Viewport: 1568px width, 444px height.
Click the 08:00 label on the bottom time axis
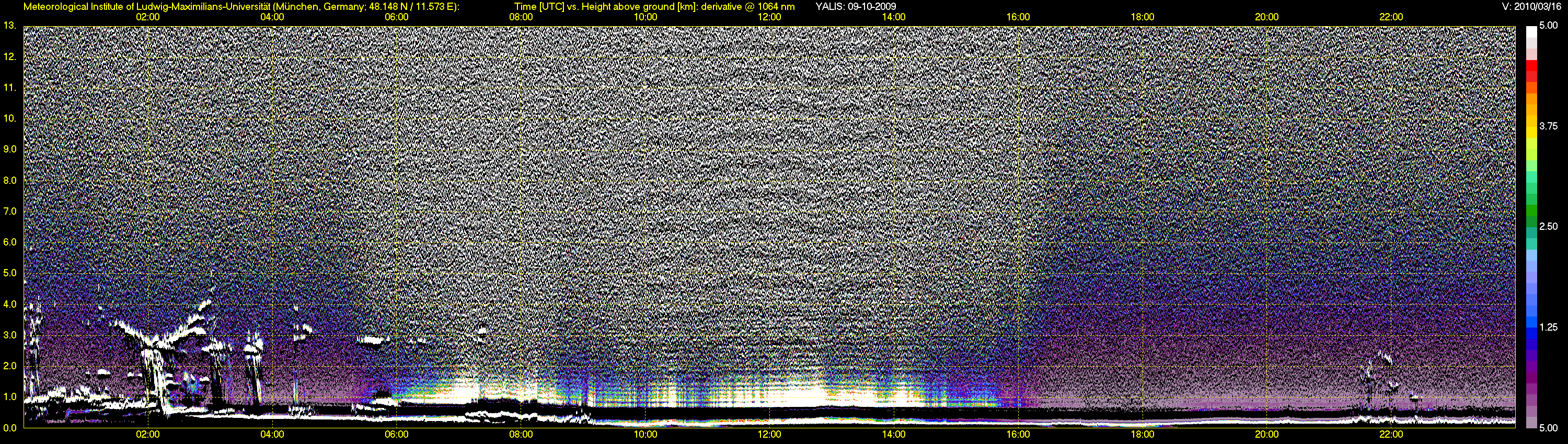(521, 434)
